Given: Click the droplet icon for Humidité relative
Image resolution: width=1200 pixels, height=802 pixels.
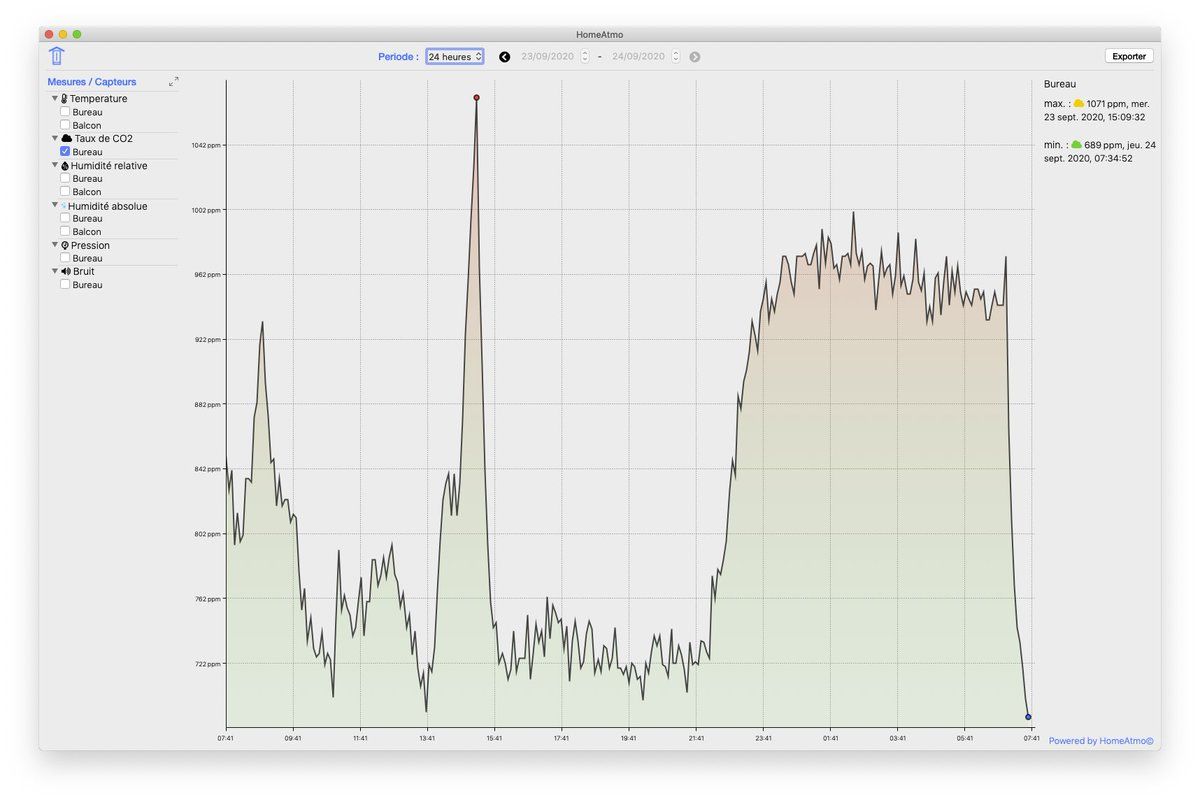Looking at the screenshot, I should (x=65, y=166).
